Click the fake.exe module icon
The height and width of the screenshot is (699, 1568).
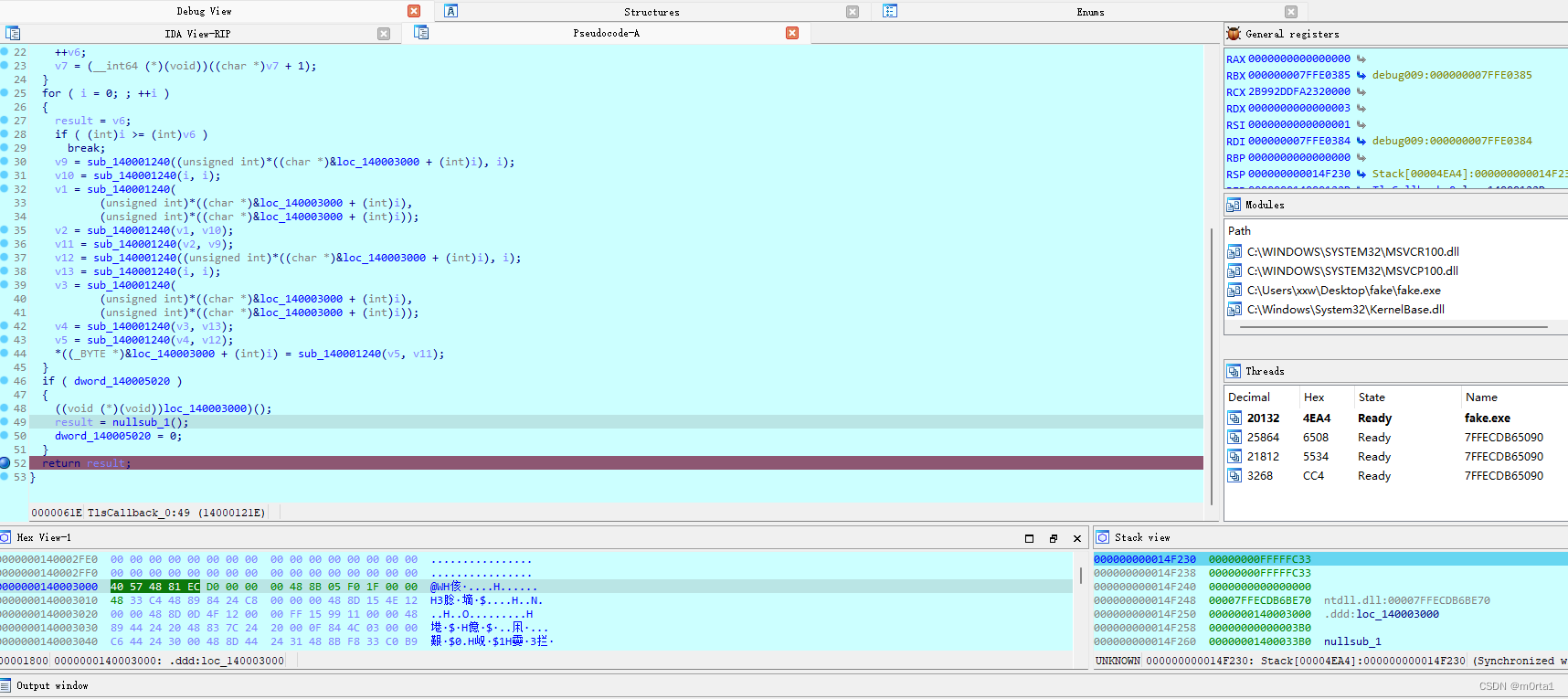1234,291
